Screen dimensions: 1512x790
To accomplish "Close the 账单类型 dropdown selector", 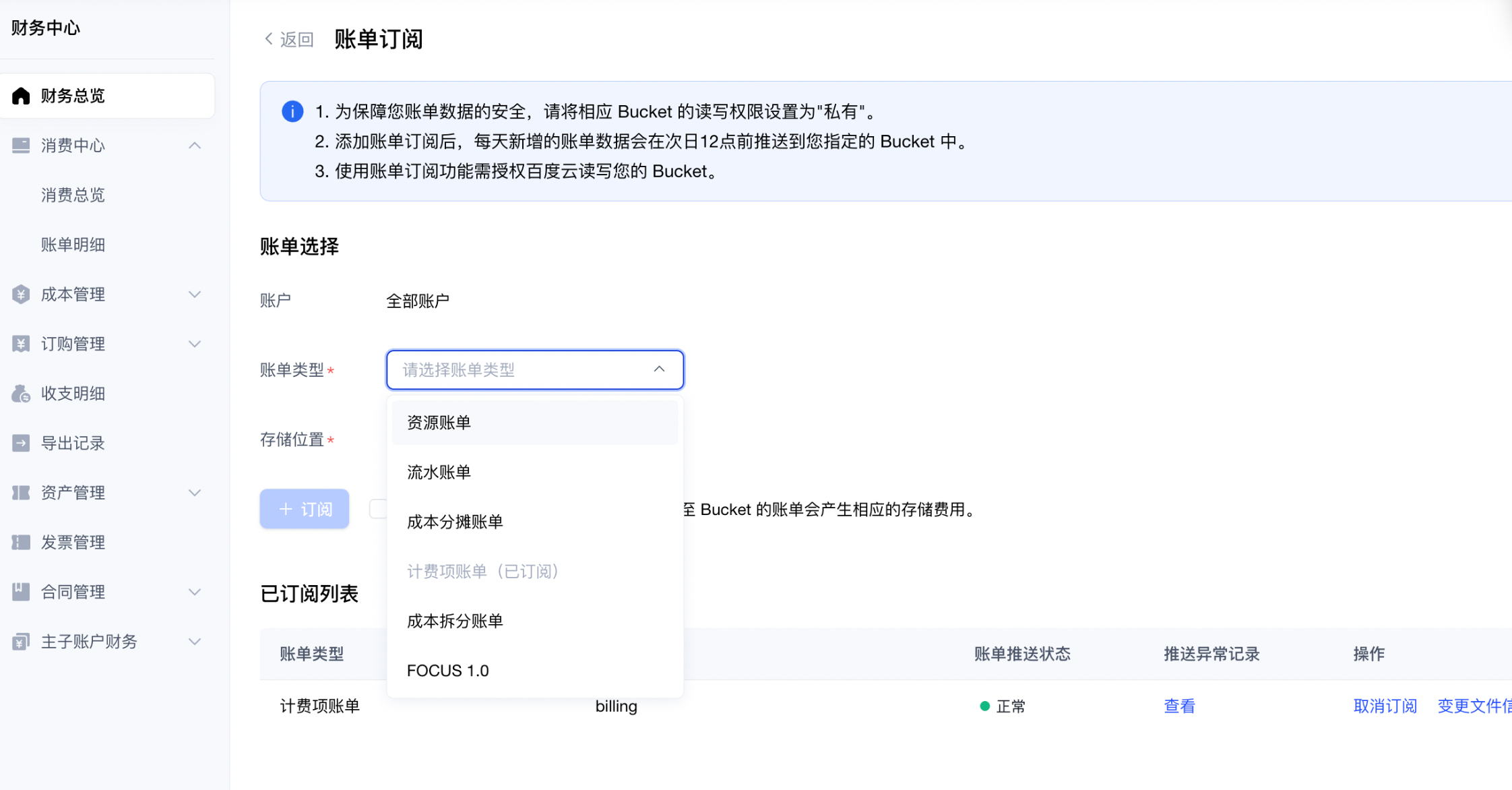I will tap(535, 369).
